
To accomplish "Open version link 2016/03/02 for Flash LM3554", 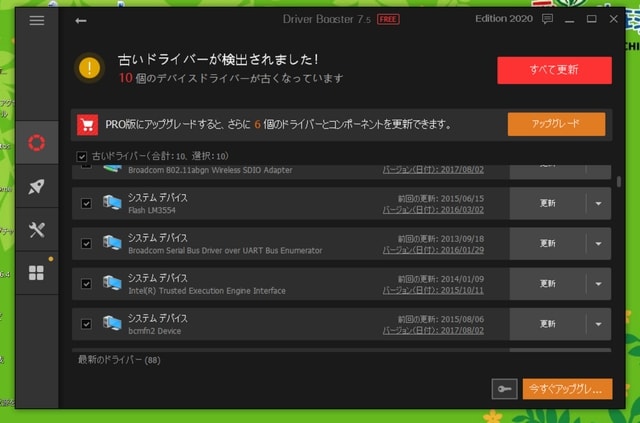I will [x=433, y=210].
